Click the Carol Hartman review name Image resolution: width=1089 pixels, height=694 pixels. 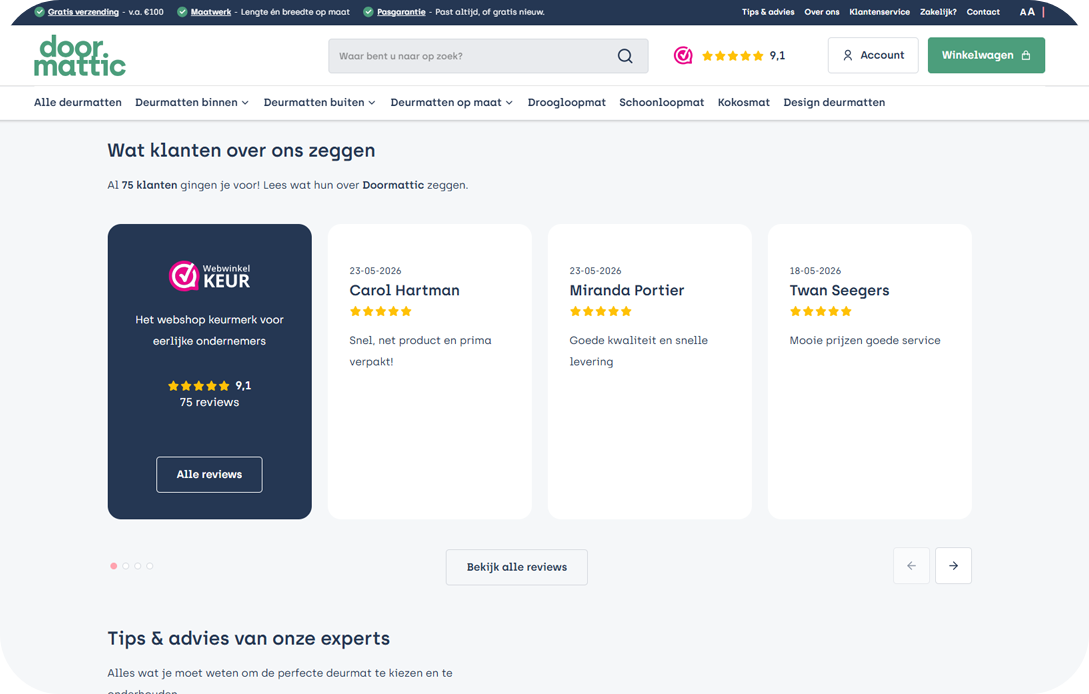pos(404,290)
